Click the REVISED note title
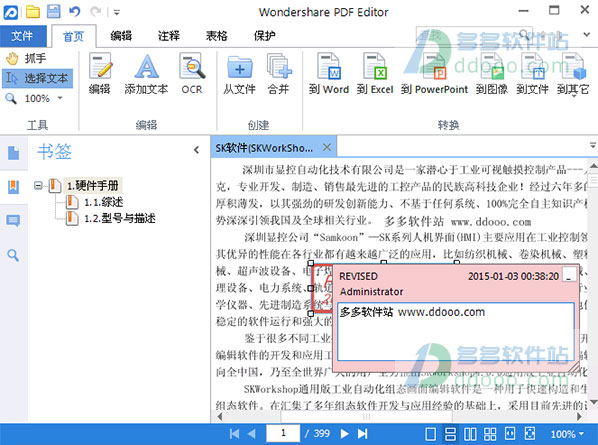 tap(358, 276)
